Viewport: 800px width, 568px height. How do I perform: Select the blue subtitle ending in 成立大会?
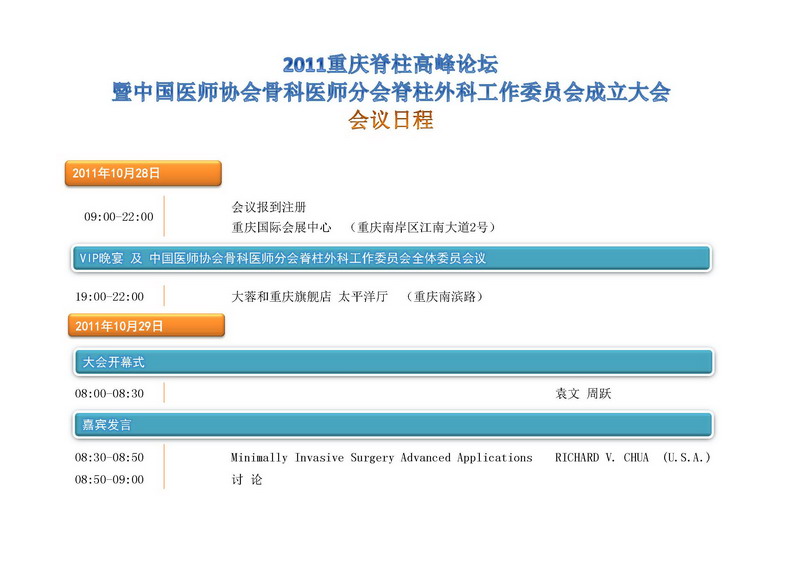coord(390,92)
